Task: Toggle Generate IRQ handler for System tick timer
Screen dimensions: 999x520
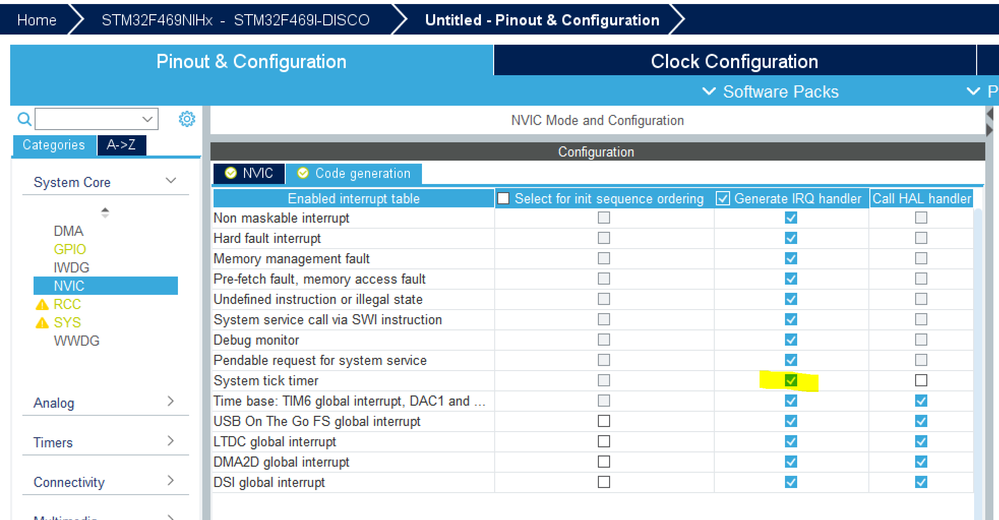Action: pyautogui.click(x=791, y=380)
